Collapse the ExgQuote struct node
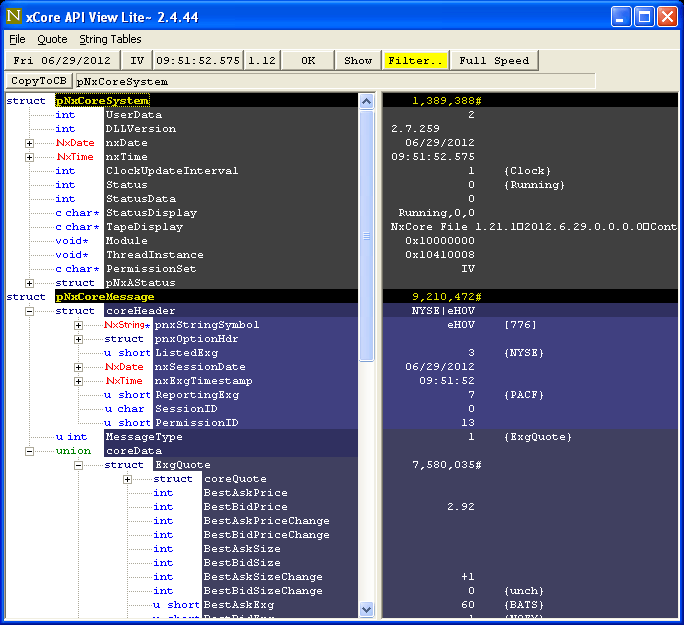Image resolution: width=684 pixels, height=625 pixels. click(79, 465)
